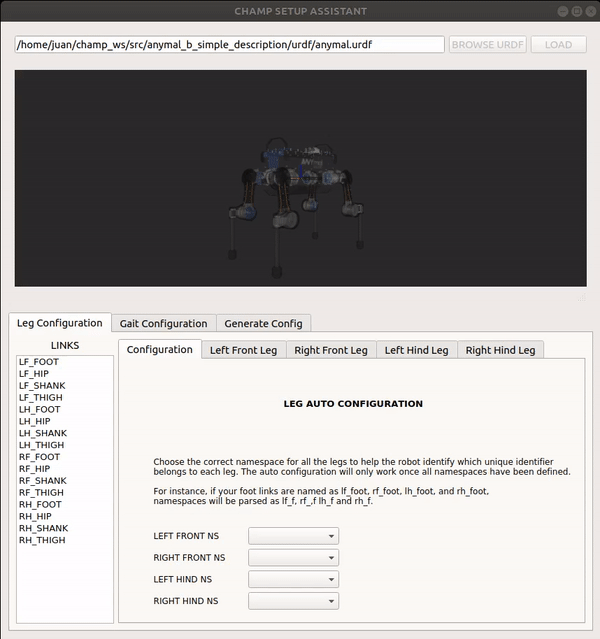Select RF_SHANK in the links list

coord(43,480)
